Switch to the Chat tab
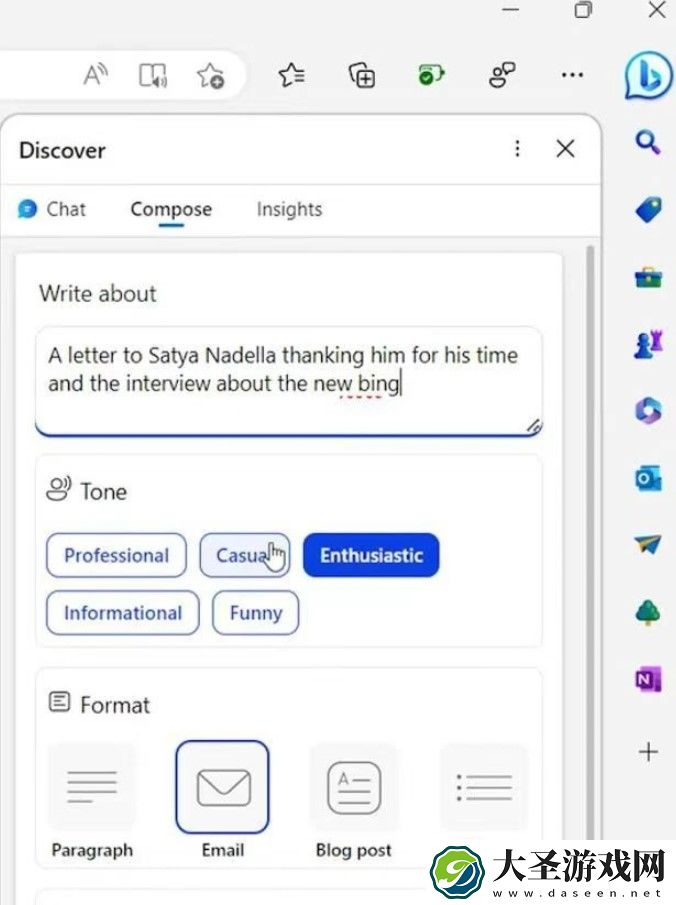Viewport: 676px width, 905px height. (x=51, y=209)
